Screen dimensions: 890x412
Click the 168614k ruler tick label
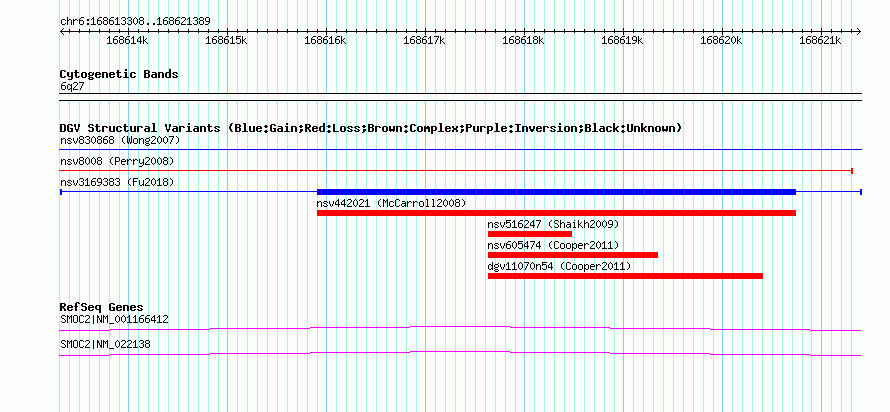coord(127,40)
